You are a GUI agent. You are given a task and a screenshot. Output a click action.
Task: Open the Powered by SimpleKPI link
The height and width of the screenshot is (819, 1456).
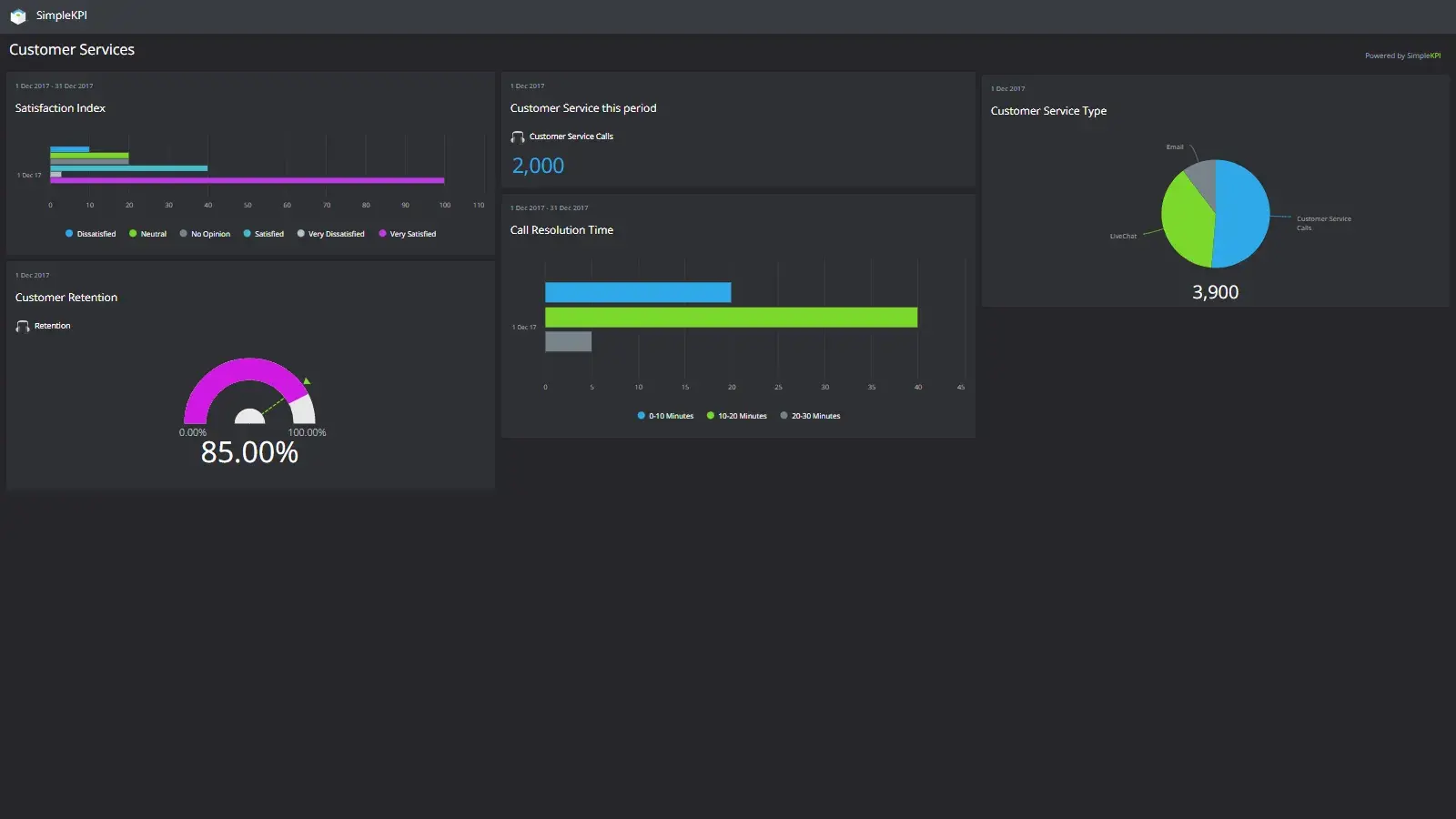pyautogui.click(x=1402, y=56)
